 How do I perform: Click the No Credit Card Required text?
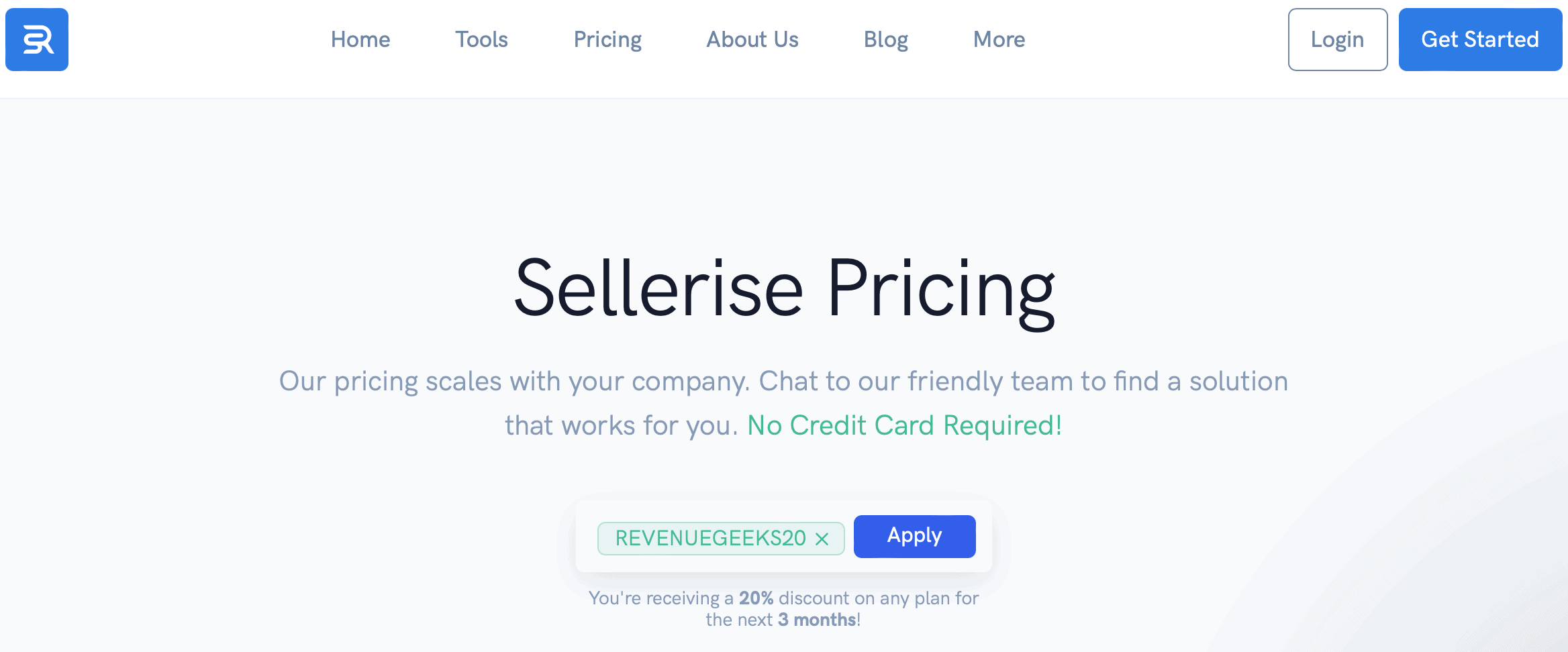(904, 425)
